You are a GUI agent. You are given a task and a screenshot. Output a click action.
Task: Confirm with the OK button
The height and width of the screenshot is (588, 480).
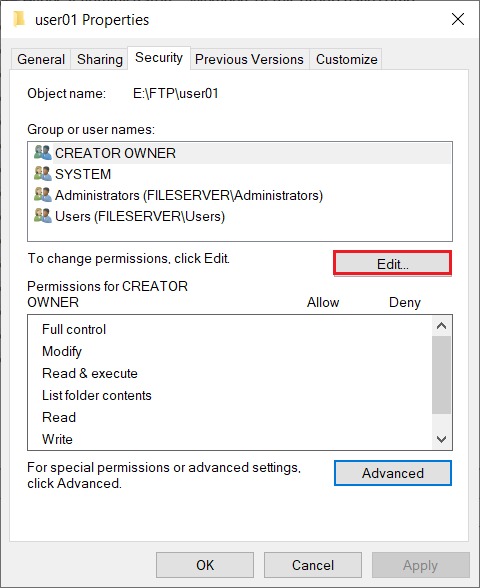205,565
